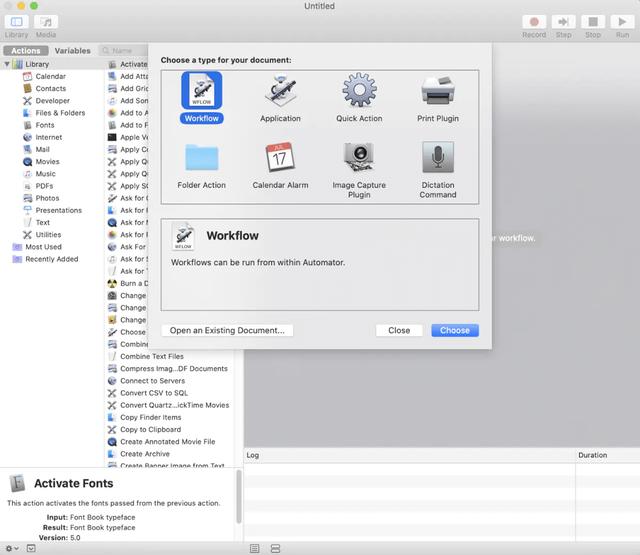Select Contacts category in library
The image size is (640, 555).
pyautogui.click(x=51, y=89)
